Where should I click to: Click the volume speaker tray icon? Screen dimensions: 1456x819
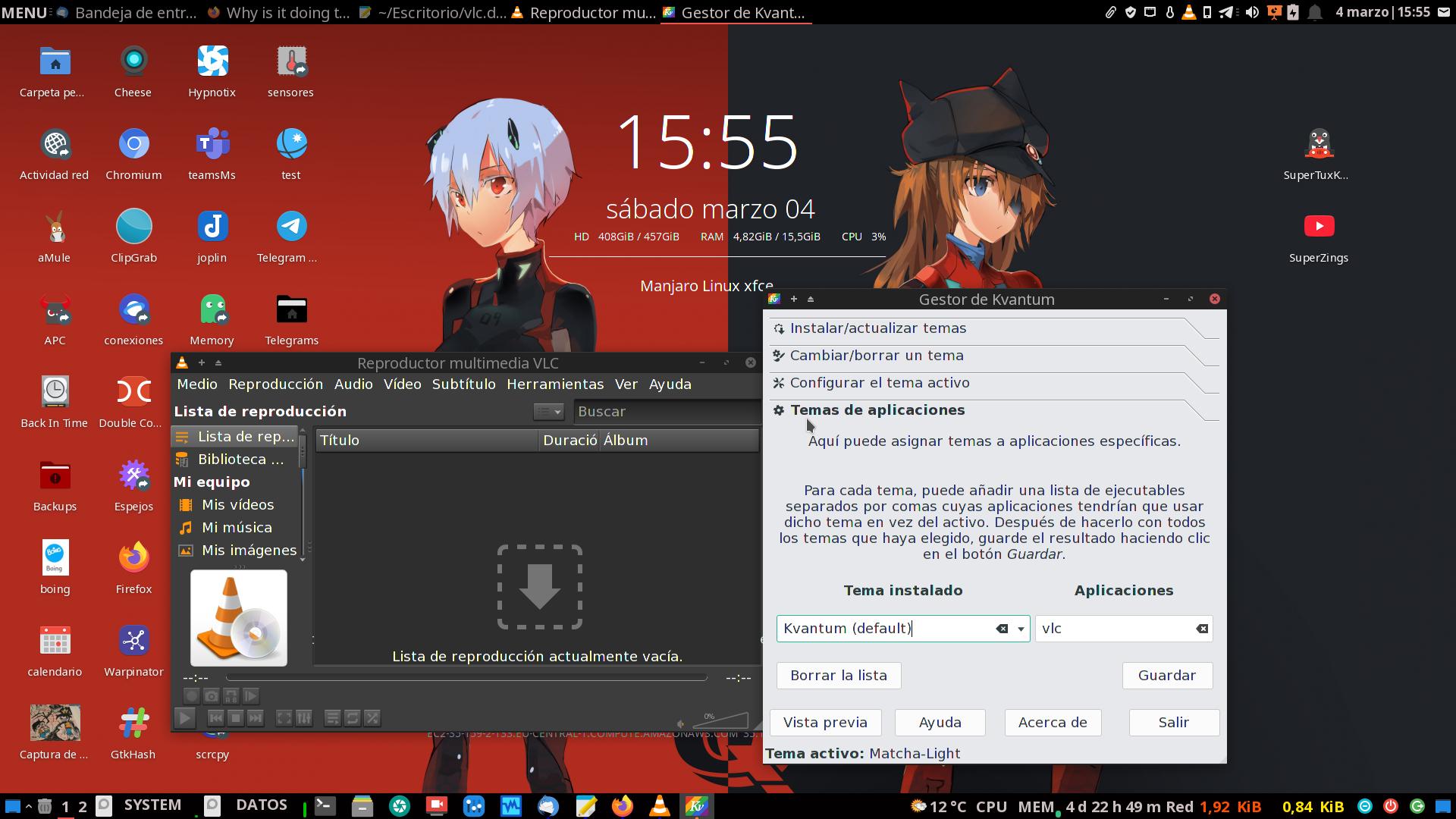[x=1251, y=12]
